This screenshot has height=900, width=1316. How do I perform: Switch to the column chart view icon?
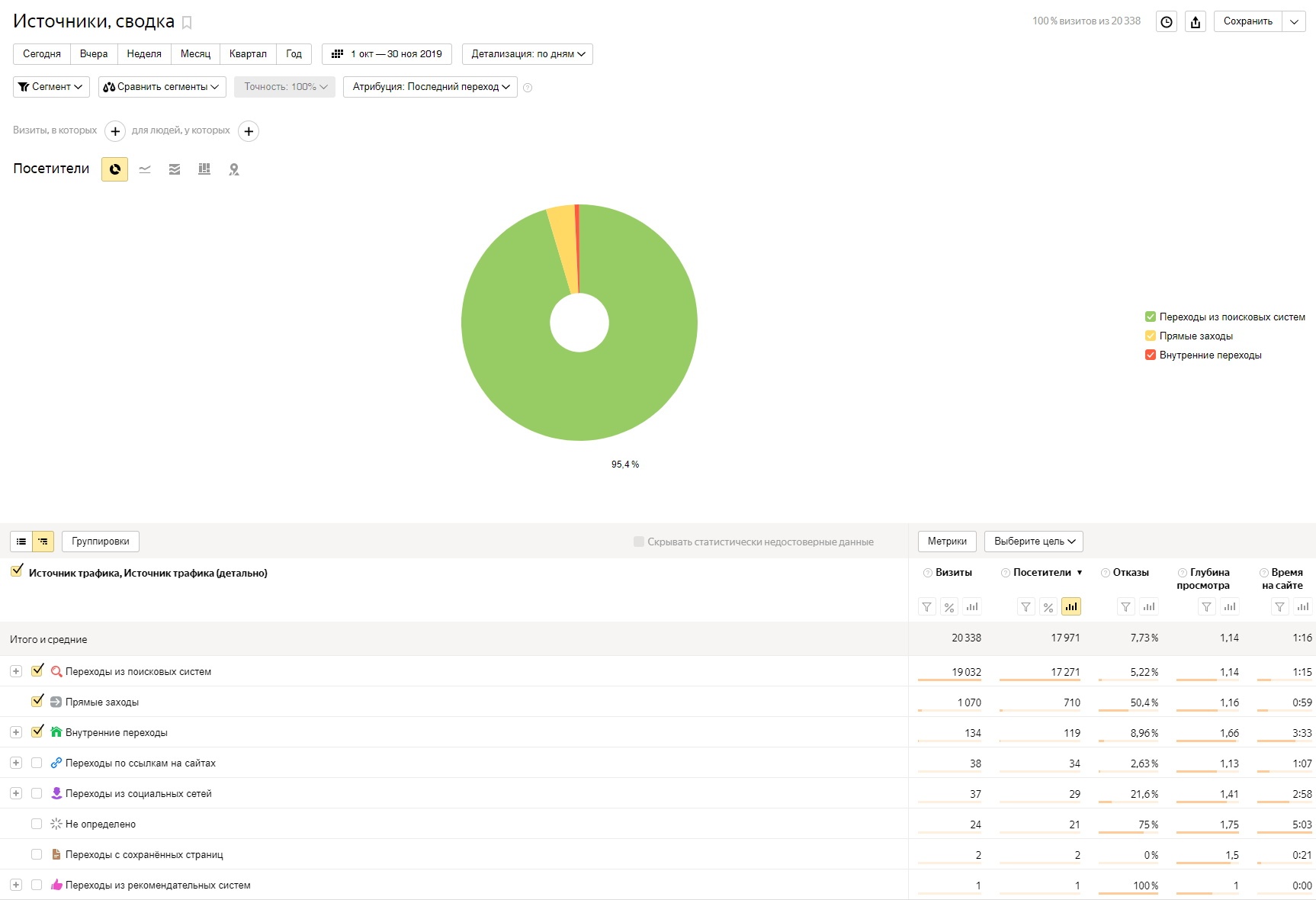pos(204,169)
